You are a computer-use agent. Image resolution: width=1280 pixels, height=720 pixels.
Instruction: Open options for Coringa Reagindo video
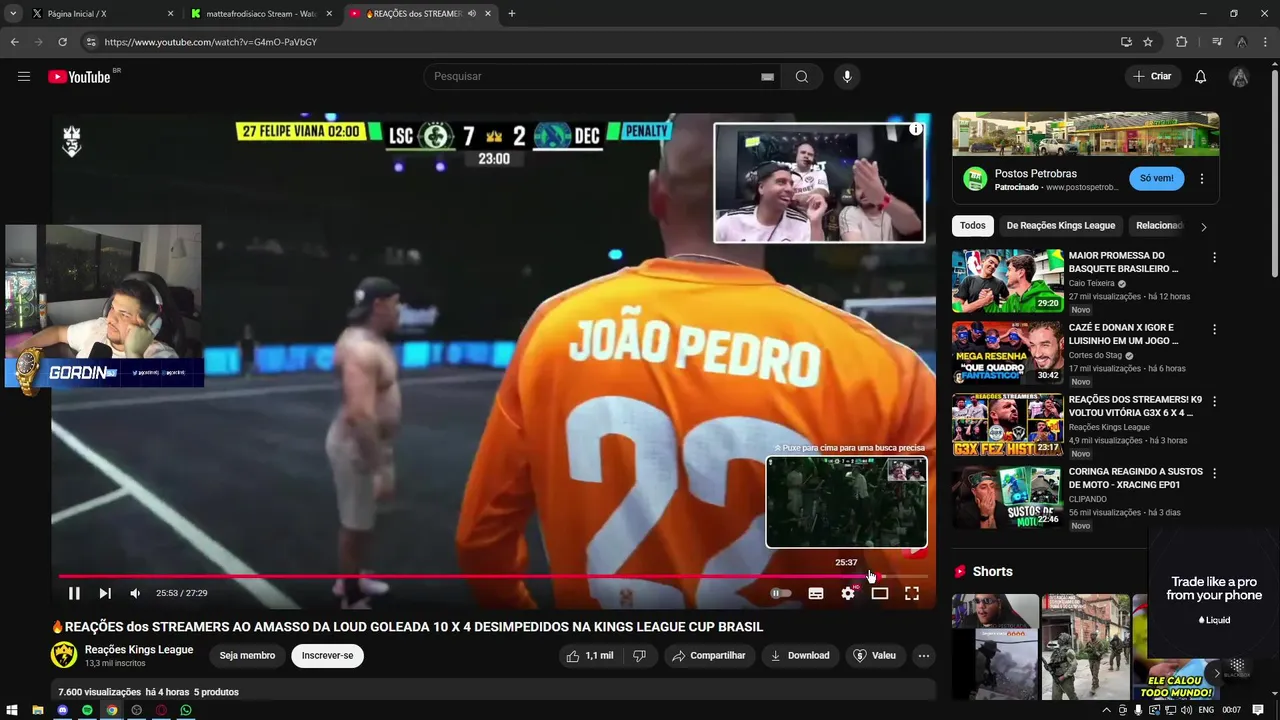[x=1215, y=474]
